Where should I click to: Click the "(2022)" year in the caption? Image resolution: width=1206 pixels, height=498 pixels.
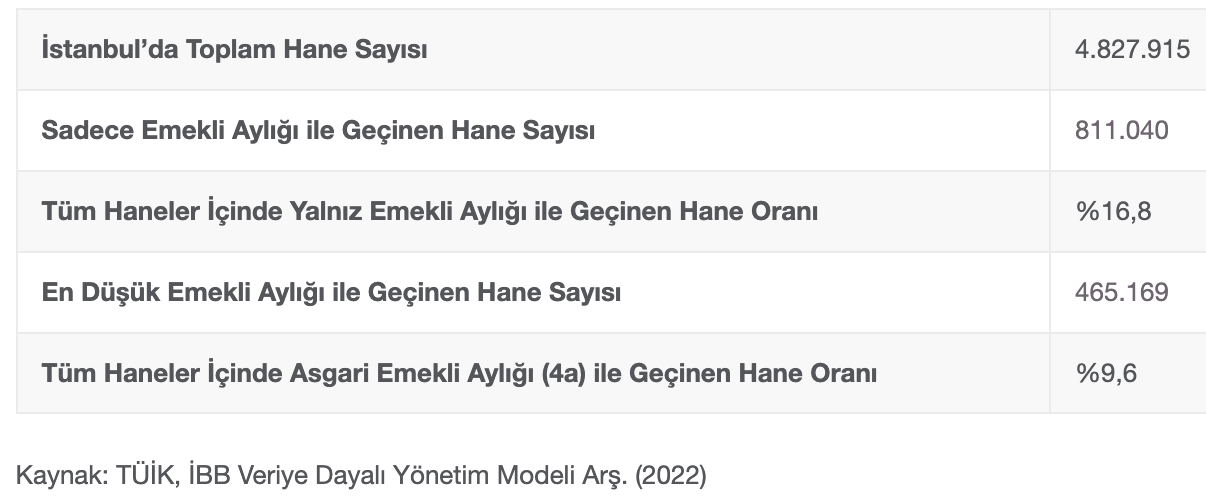(671, 476)
